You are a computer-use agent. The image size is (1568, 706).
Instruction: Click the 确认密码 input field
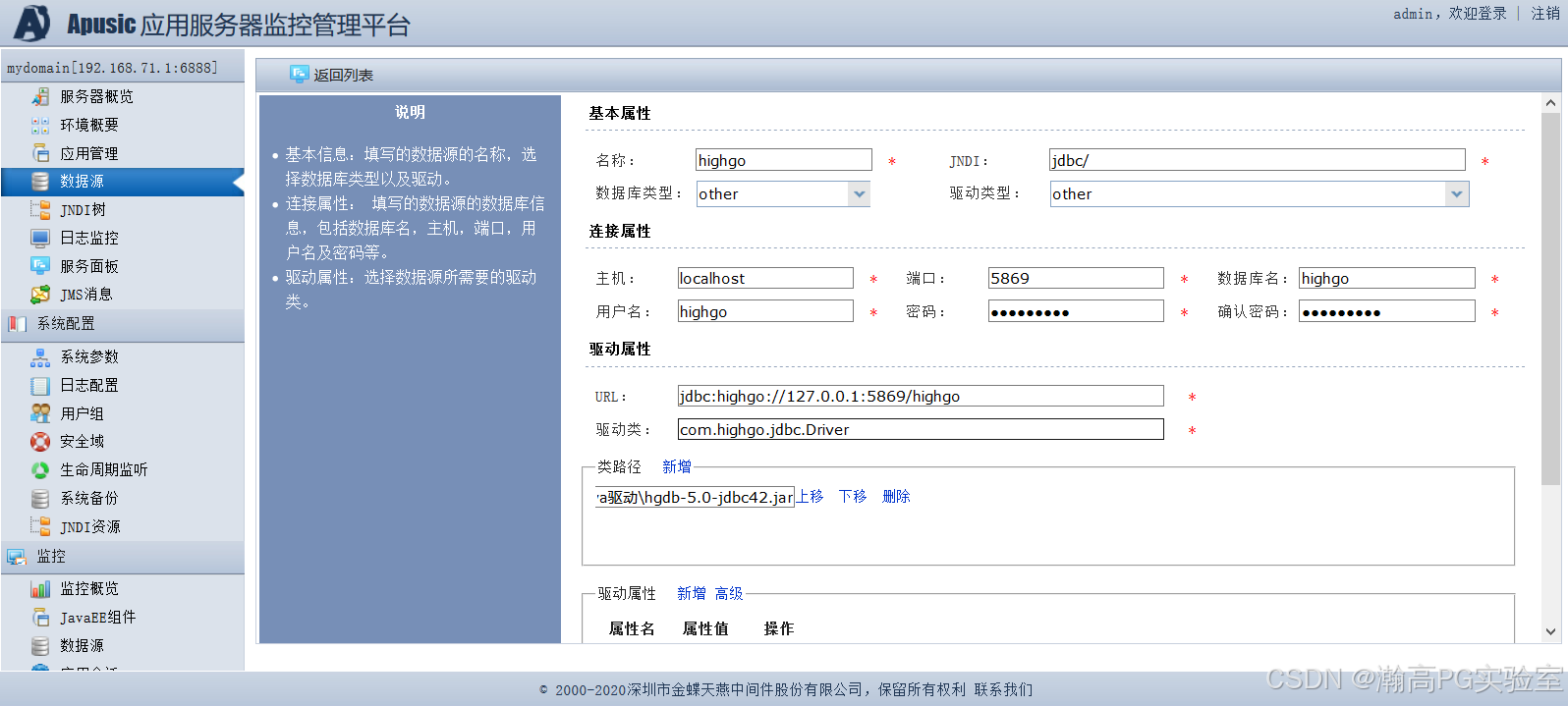[1387, 311]
